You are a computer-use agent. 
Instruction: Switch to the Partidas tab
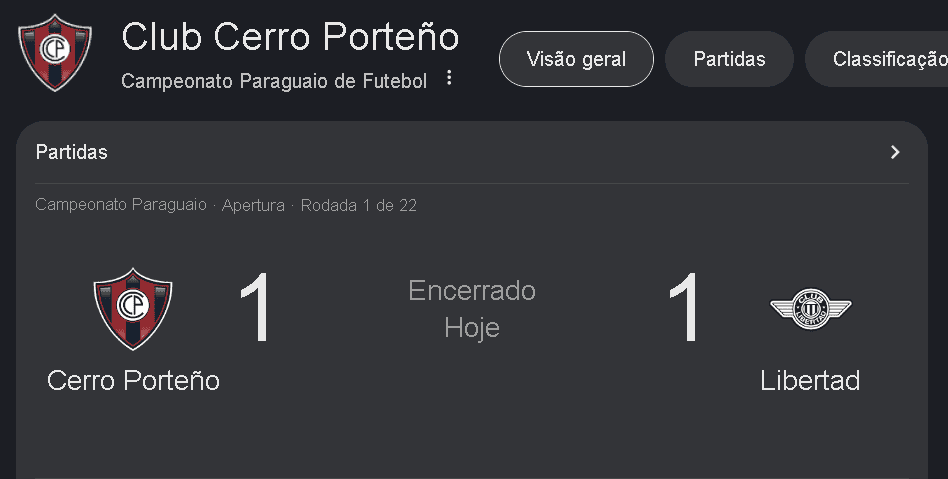tap(729, 59)
